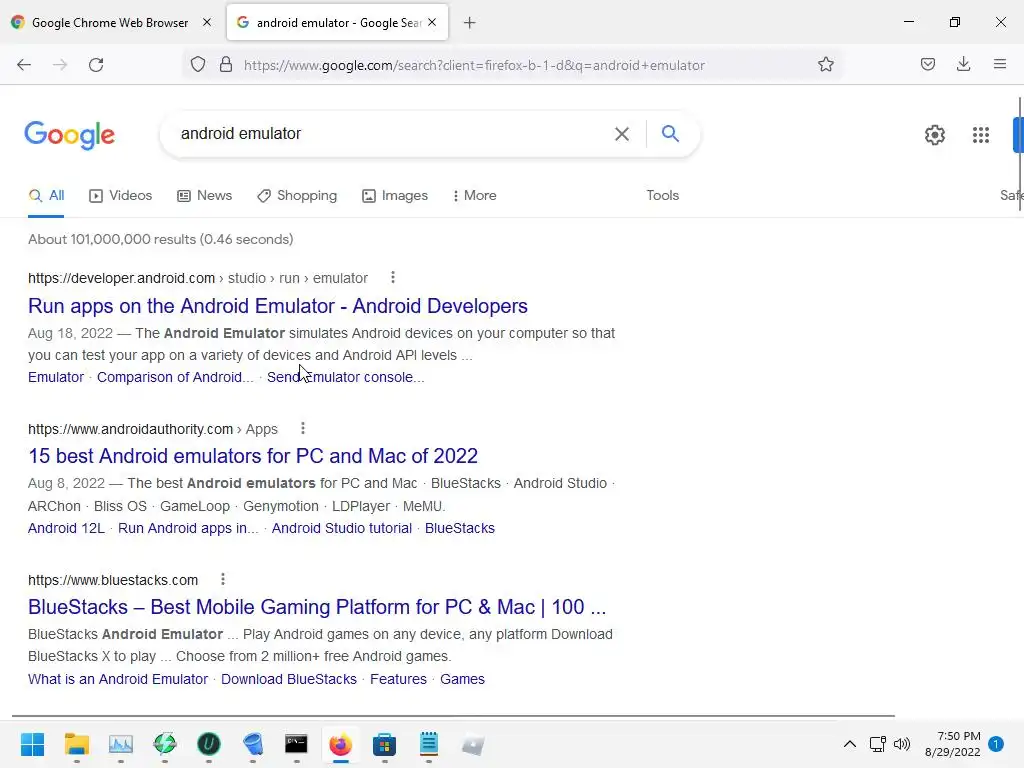
Task: Click the magnifying glass search button
Action: pyautogui.click(x=670, y=134)
